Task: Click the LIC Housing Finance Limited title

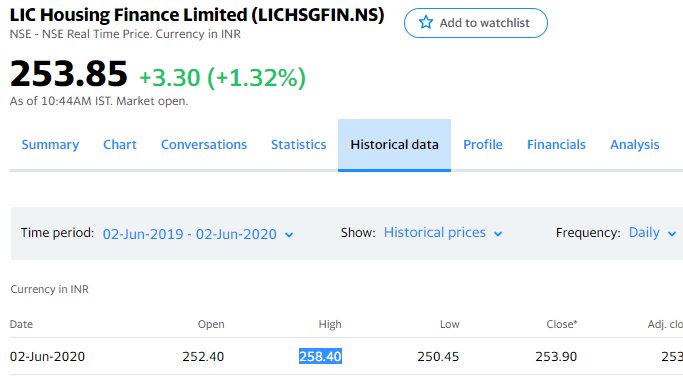Action: point(197,15)
